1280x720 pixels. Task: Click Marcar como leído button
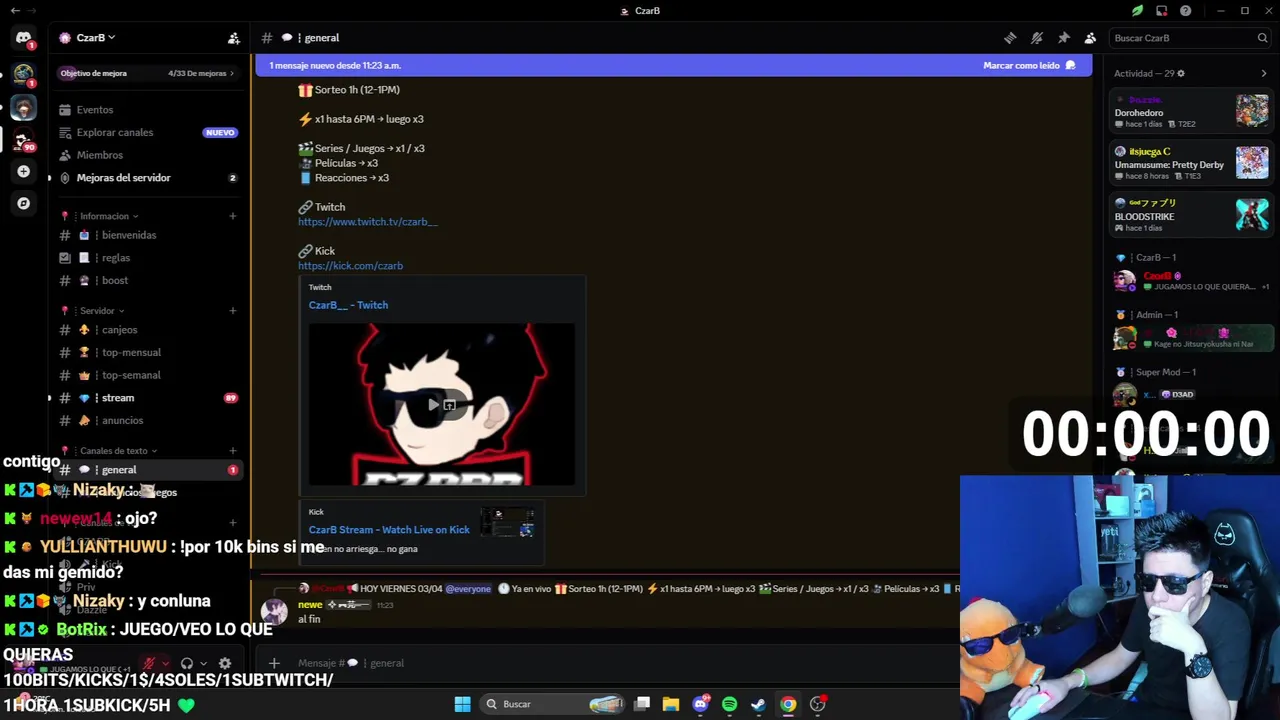(1029, 65)
